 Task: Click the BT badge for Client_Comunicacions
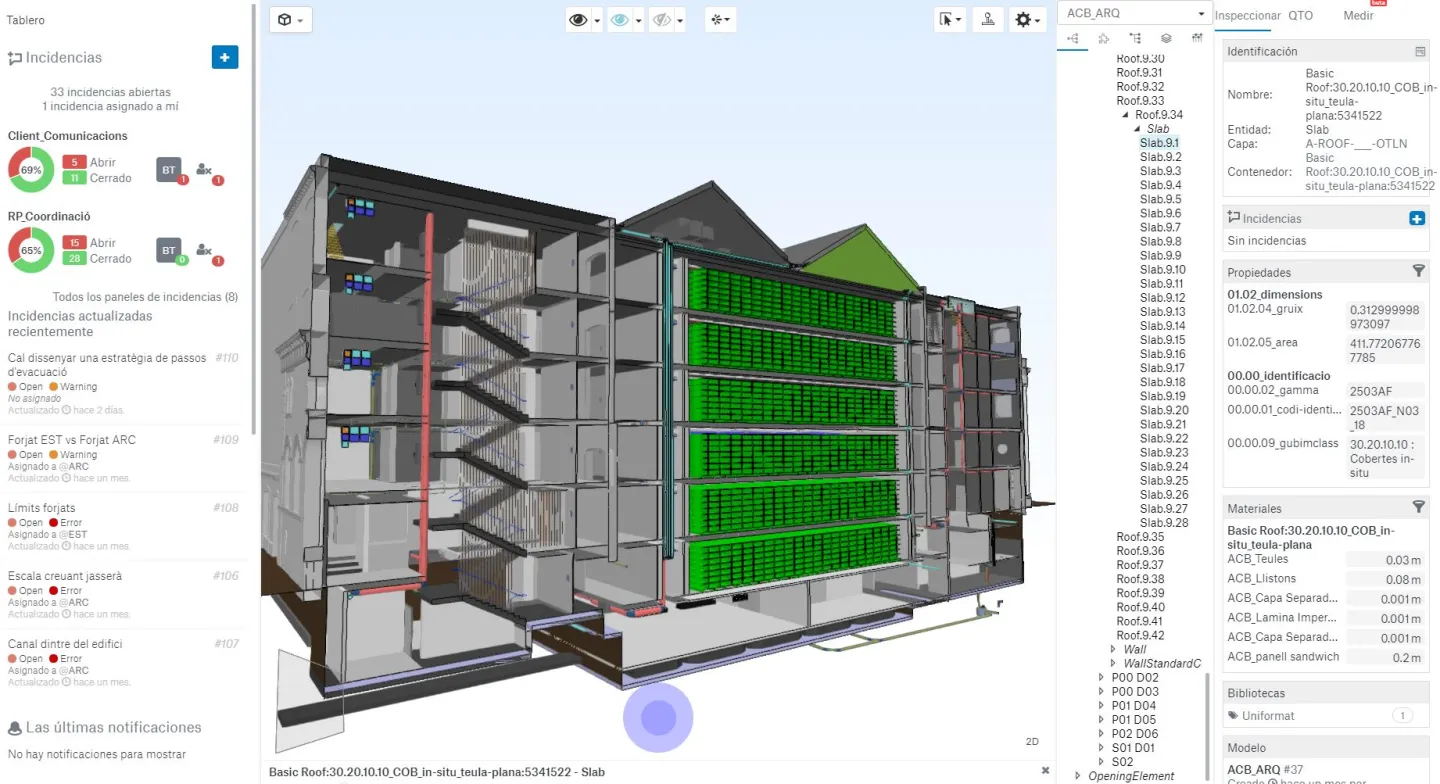[x=169, y=170]
